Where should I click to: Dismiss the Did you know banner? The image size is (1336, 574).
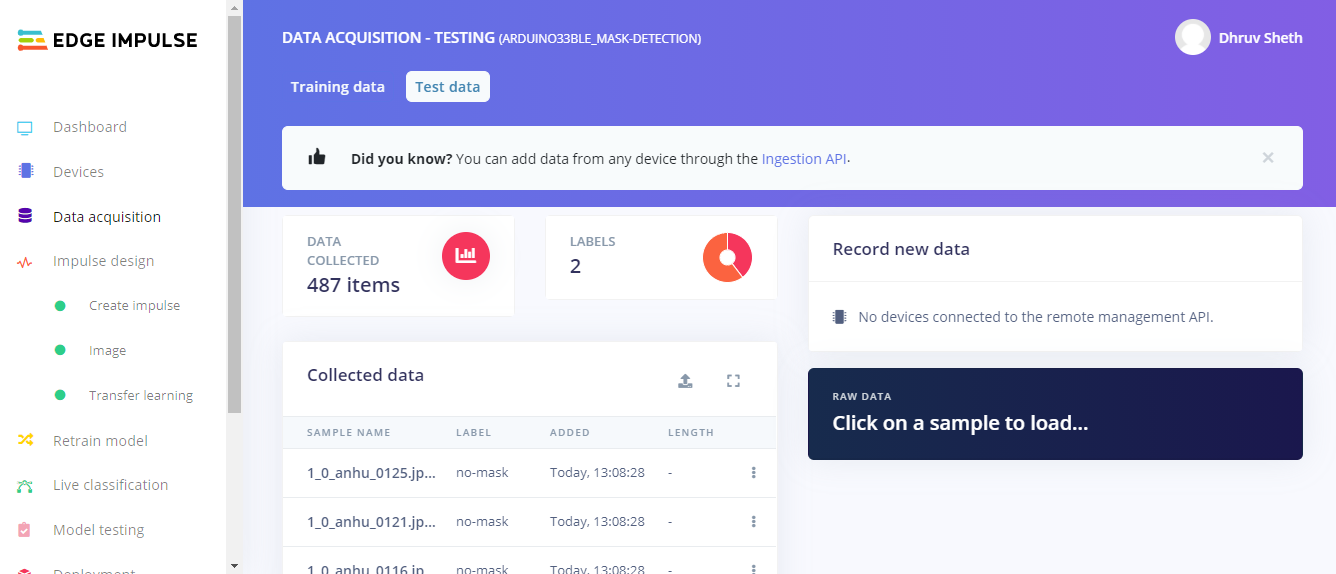point(1267,158)
